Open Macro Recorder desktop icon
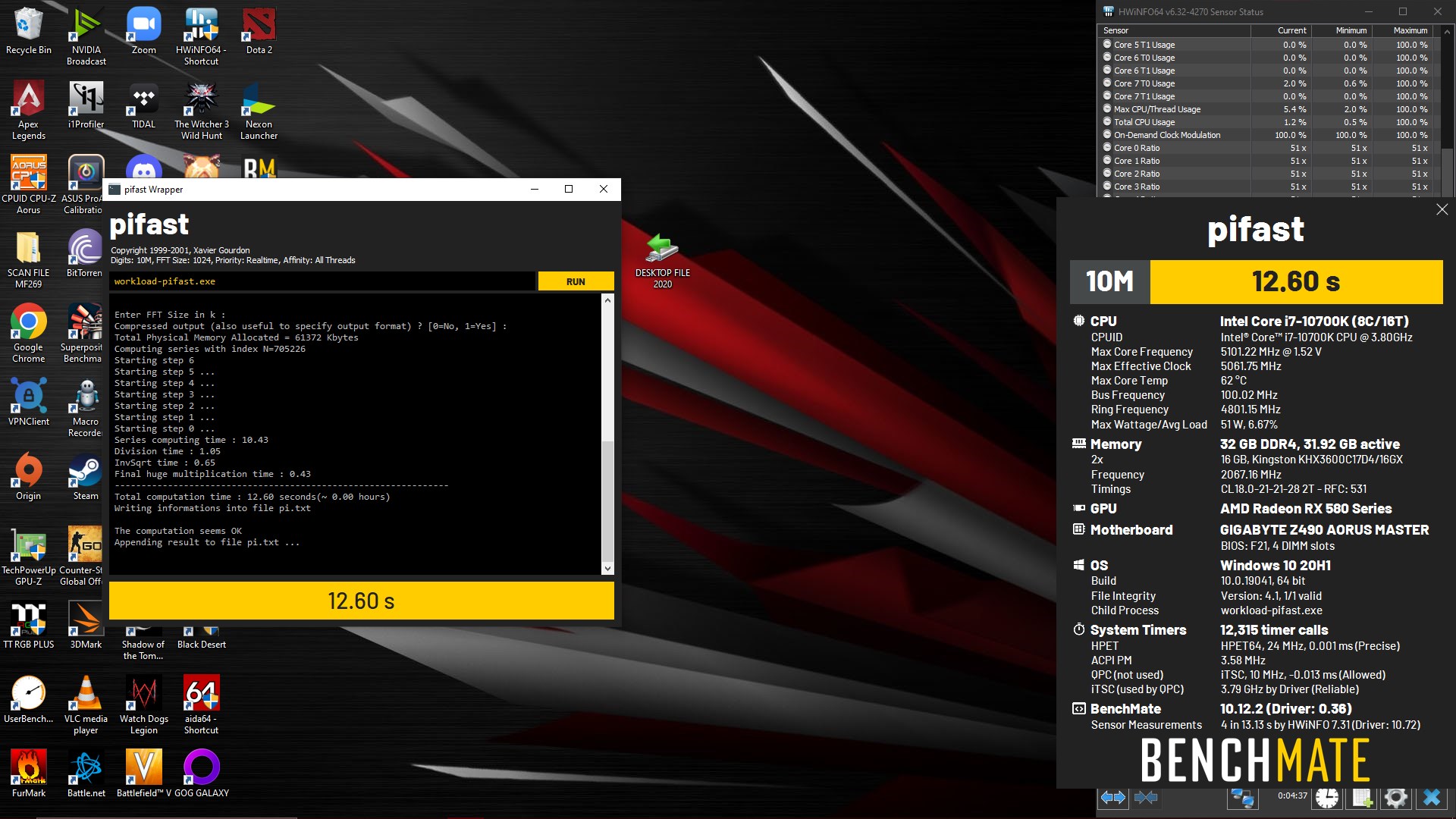Screen dimensions: 1456x819 [86, 408]
